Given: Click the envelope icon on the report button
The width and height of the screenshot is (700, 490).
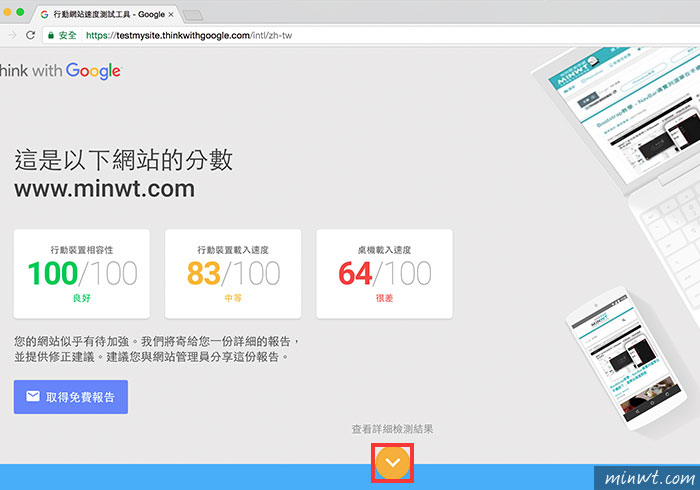Looking at the screenshot, I should (x=33, y=396).
